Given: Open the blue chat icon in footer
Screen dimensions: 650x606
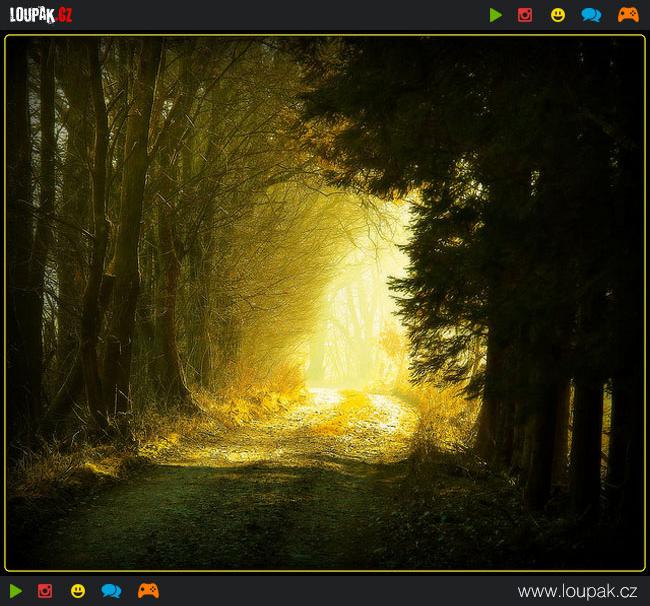Looking at the screenshot, I should [x=111, y=591].
